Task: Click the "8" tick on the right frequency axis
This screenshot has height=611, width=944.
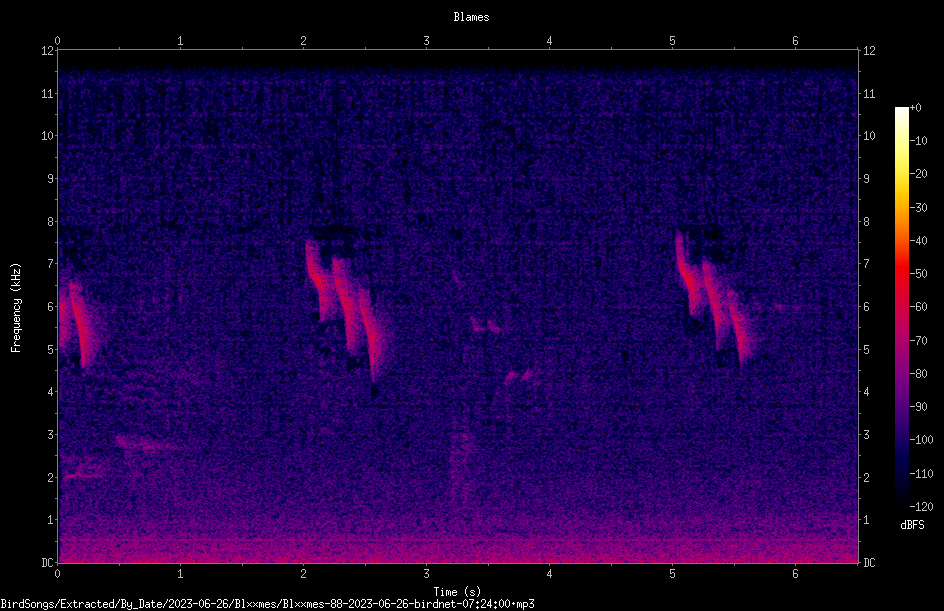Action: click(x=866, y=222)
